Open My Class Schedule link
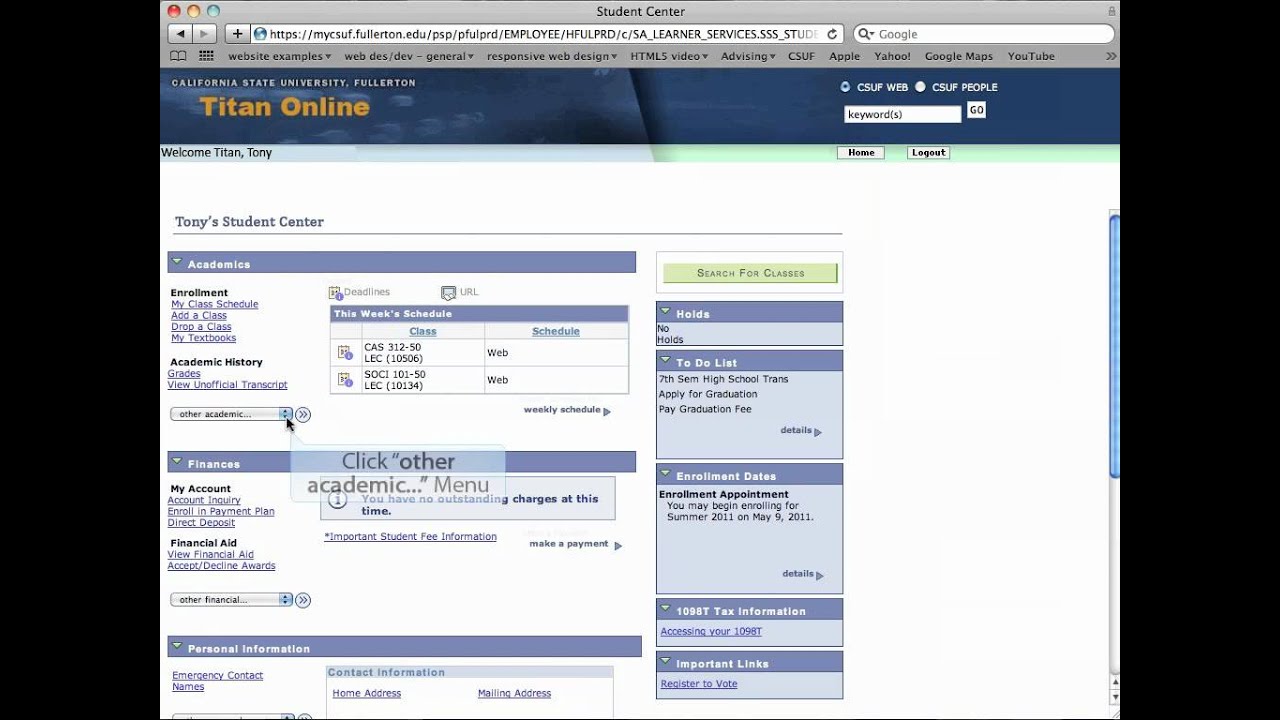 coord(214,304)
